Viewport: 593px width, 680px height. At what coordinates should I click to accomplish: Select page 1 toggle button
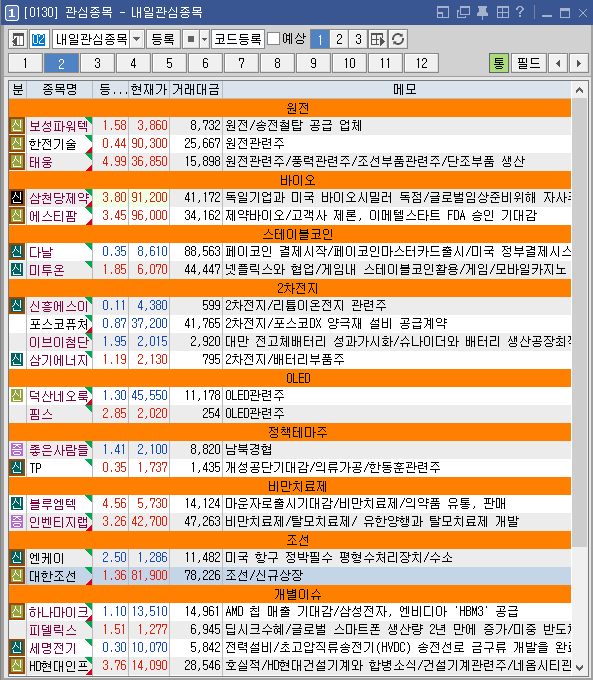tap(320, 39)
